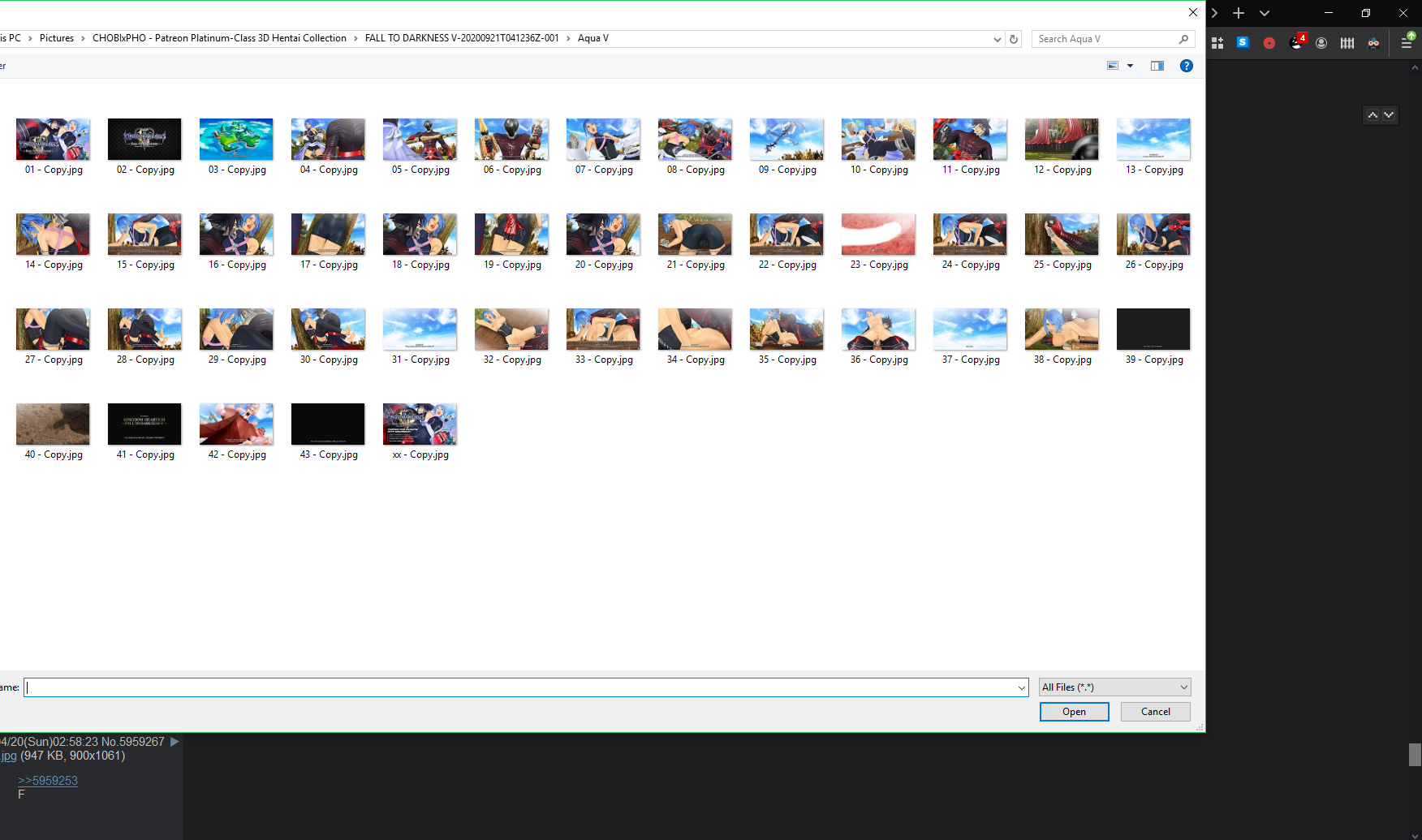Select file 43 - Copy.jpg
This screenshot has height=840, width=1422.
329,432
